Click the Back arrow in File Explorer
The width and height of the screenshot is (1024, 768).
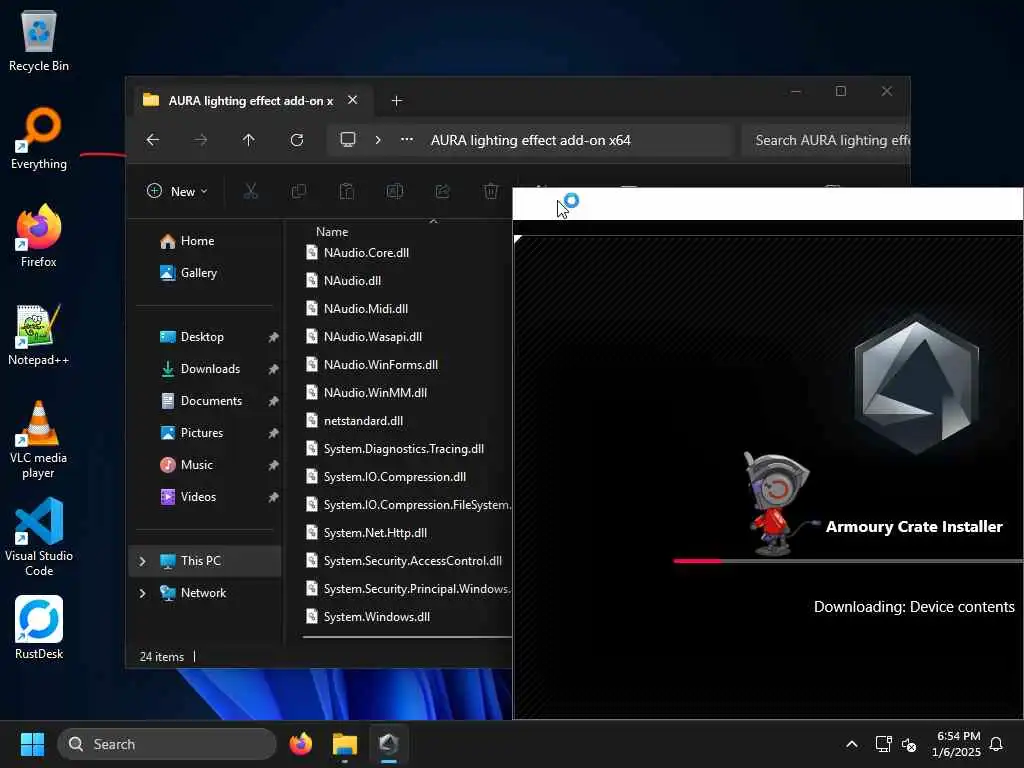[x=153, y=140]
